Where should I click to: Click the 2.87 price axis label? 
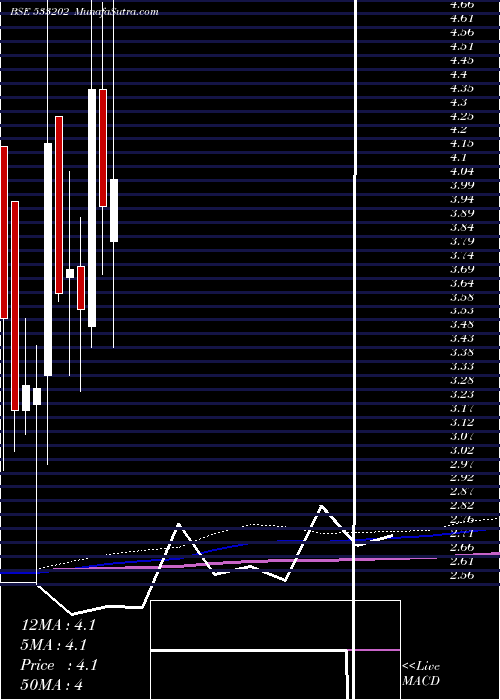tap(462, 492)
